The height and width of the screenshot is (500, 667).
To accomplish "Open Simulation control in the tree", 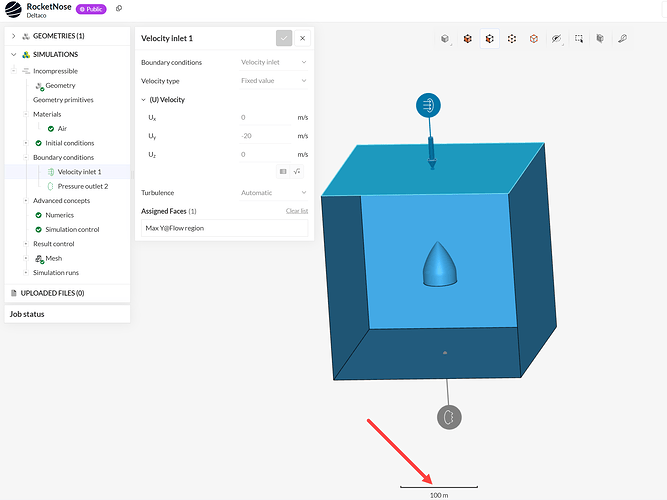I will tap(72, 229).
